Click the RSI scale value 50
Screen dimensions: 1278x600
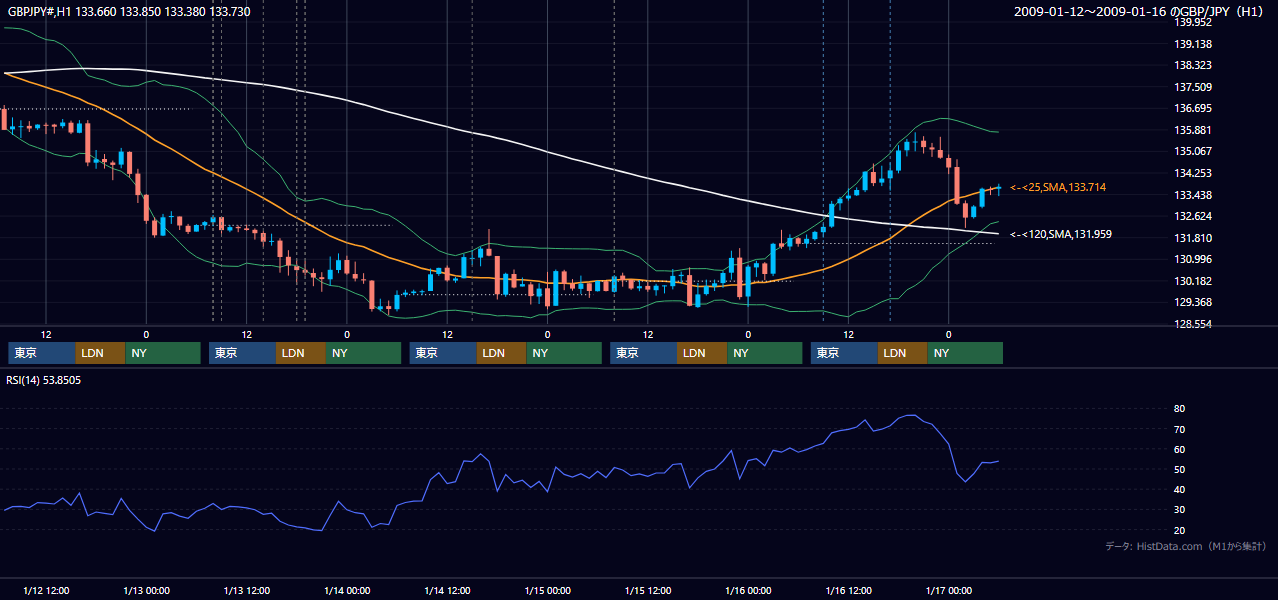(1180, 469)
